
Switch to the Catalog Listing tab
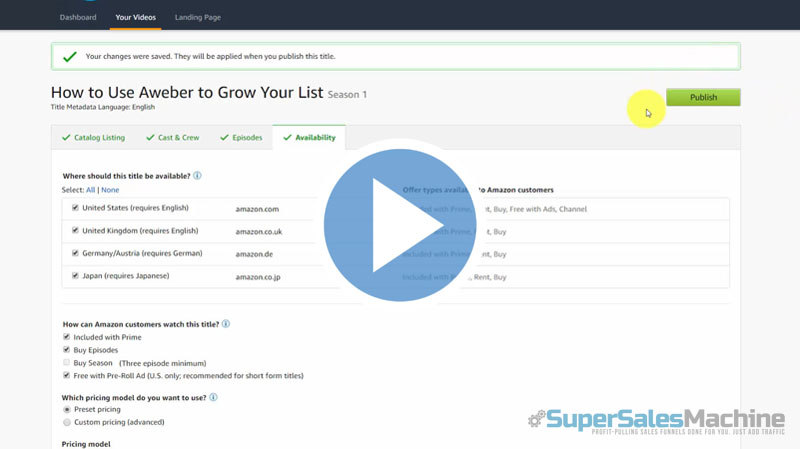click(x=92, y=137)
